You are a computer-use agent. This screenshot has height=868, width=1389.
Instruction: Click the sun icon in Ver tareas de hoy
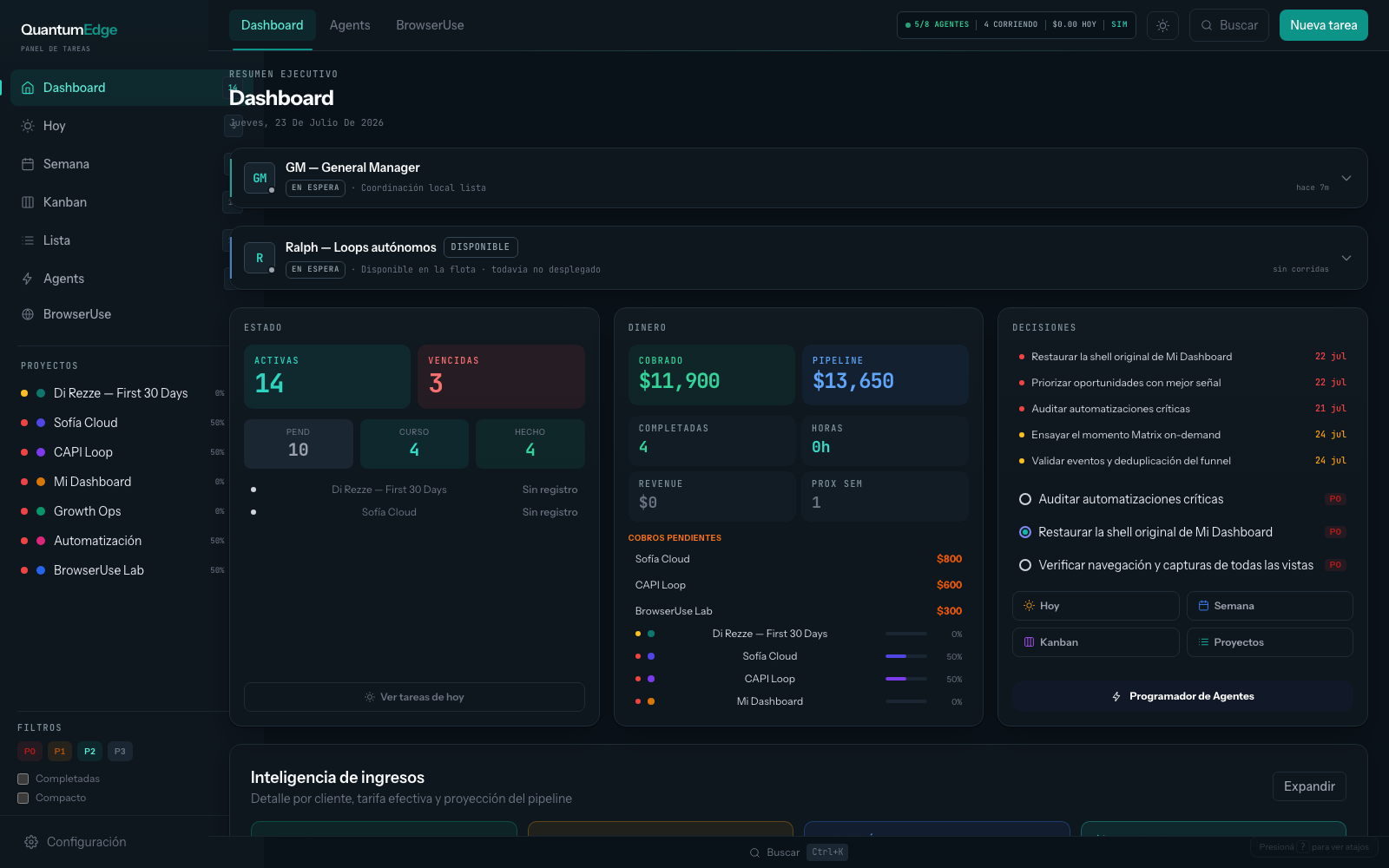click(370, 697)
